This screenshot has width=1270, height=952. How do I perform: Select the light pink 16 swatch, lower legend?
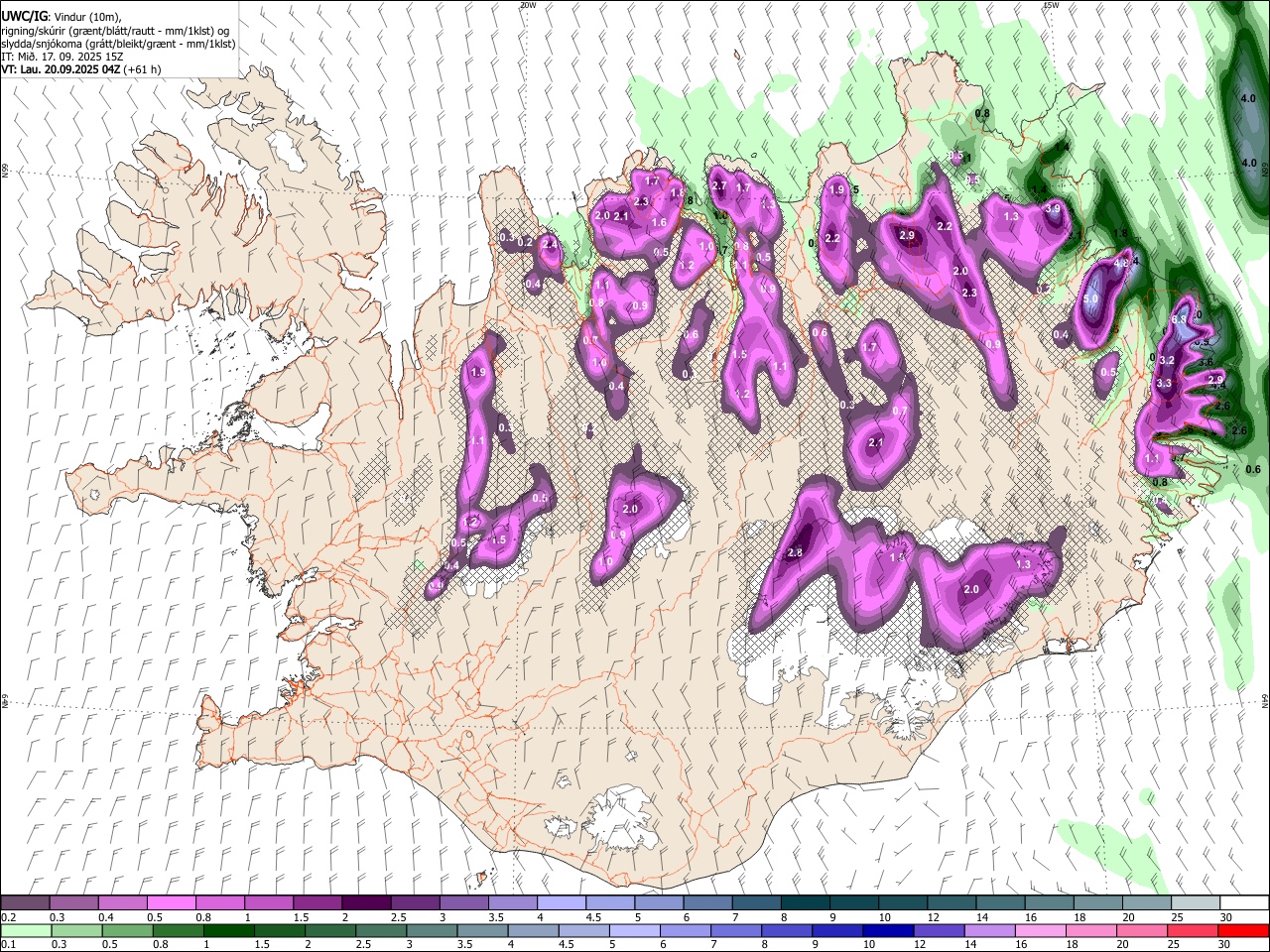(1040, 931)
